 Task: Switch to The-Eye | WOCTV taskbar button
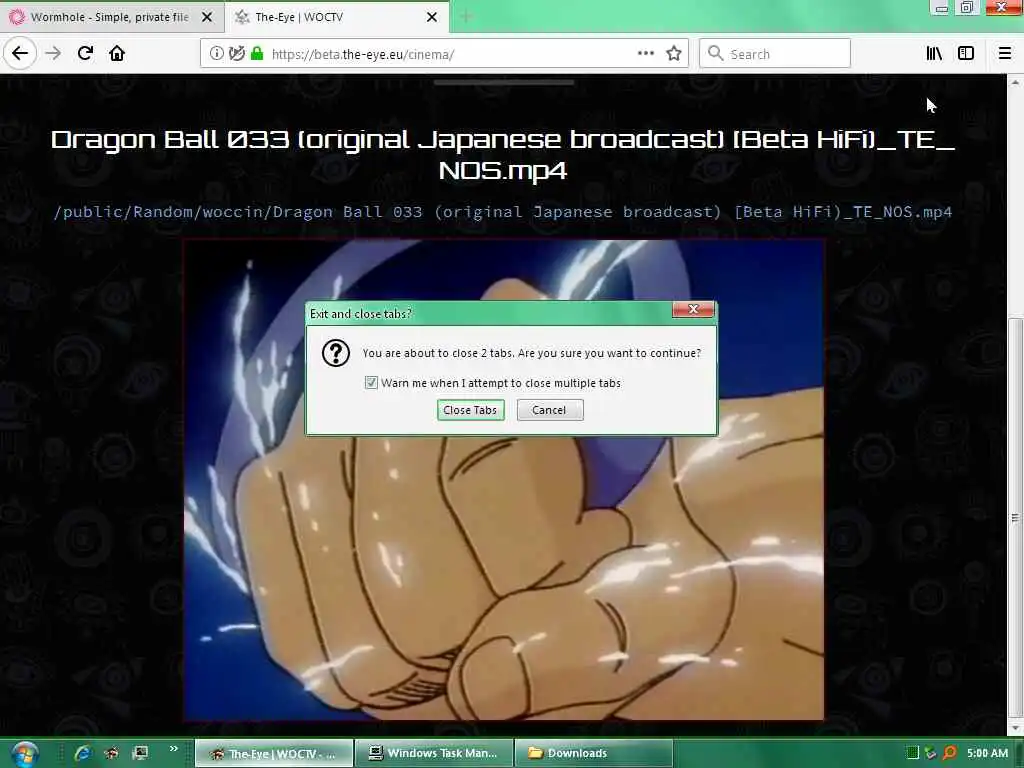[274, 754]
